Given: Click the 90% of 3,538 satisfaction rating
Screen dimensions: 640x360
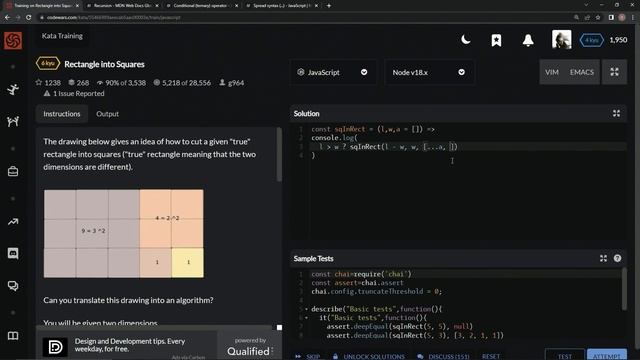Looking at the screenshot, I should point(121,83).
